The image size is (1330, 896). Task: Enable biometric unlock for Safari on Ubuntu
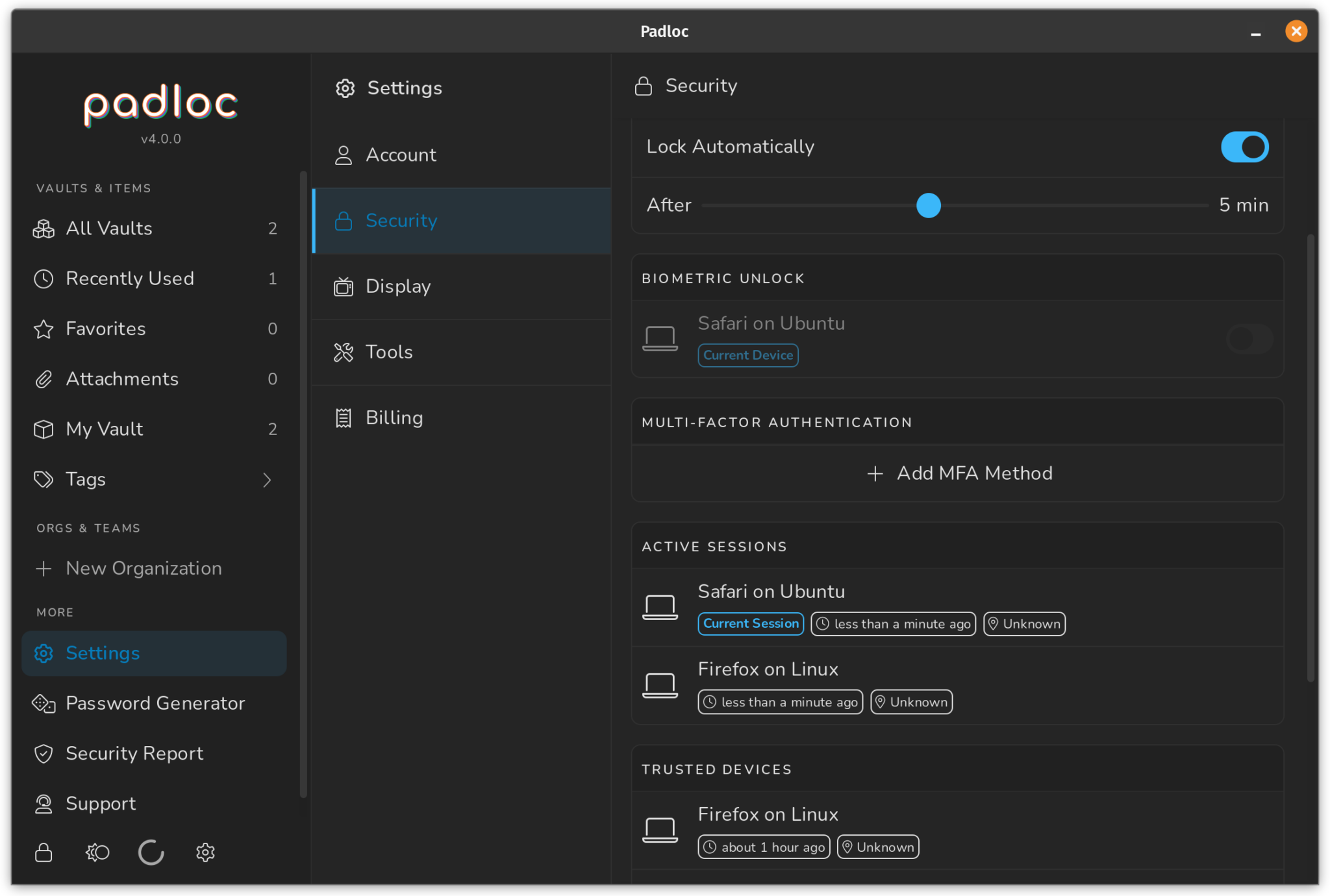point(1247,338)
